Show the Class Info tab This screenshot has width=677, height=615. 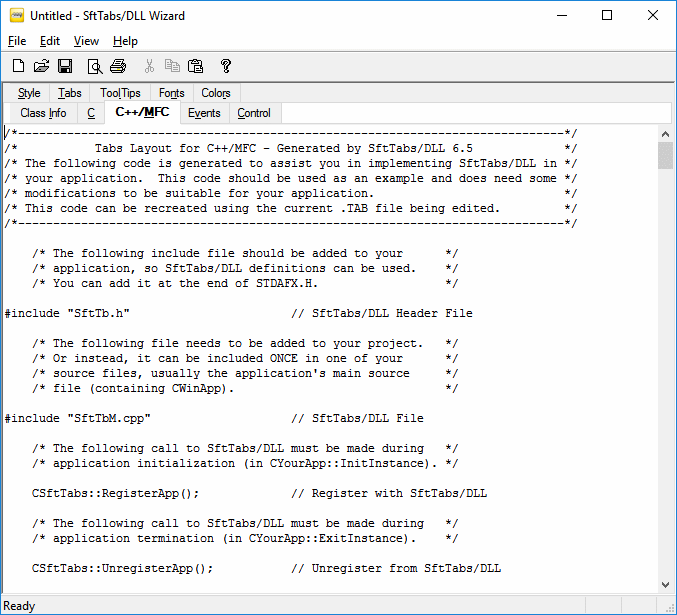coord(43,113)
